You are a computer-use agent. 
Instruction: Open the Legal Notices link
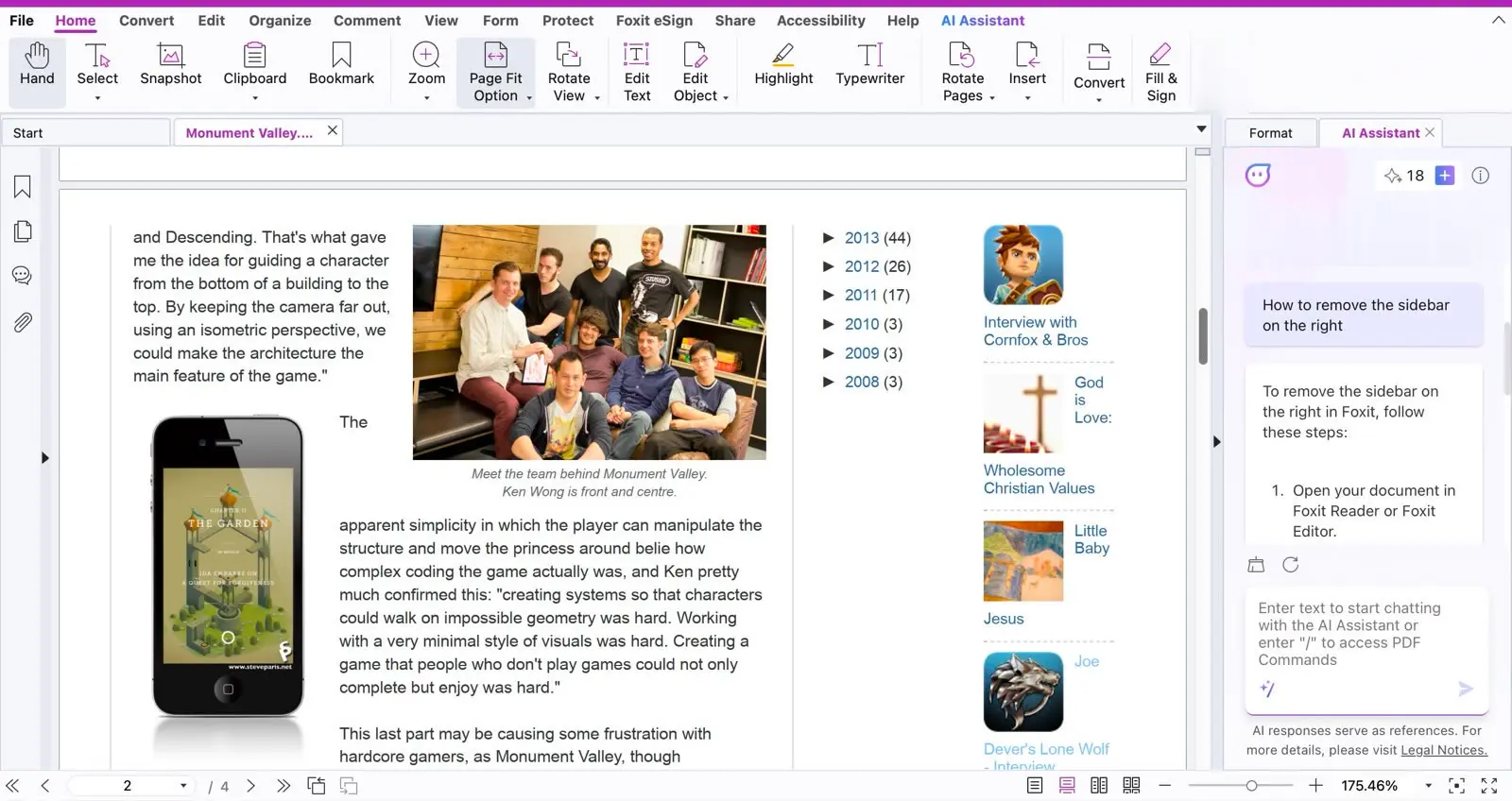click(x=1444, y=750)
